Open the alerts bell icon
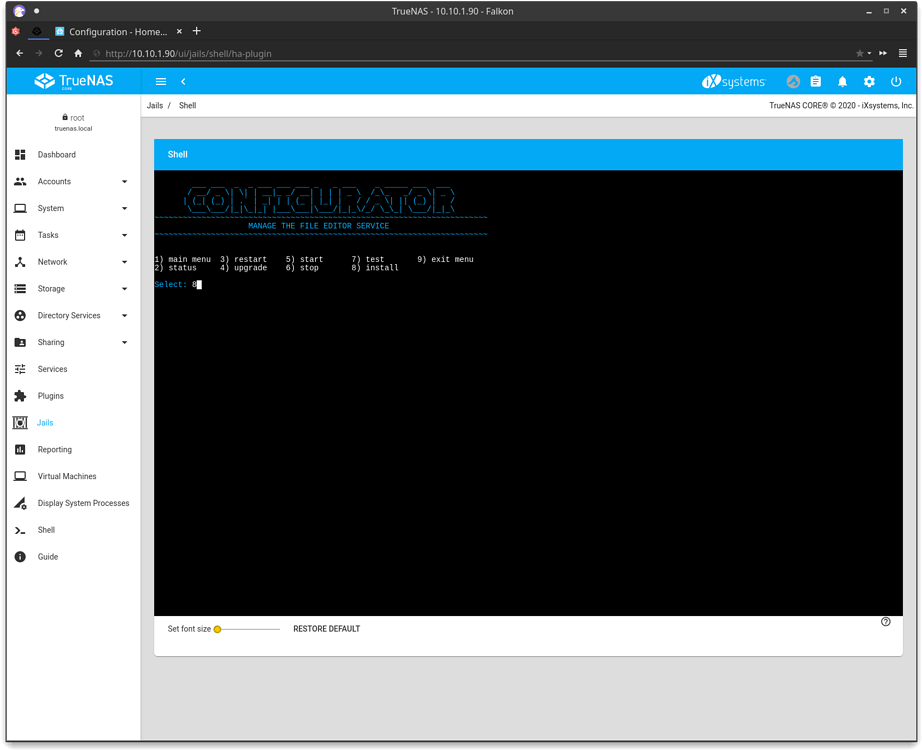Image resolution: width=922 pixels, height=750 pixels. (841, 81)
